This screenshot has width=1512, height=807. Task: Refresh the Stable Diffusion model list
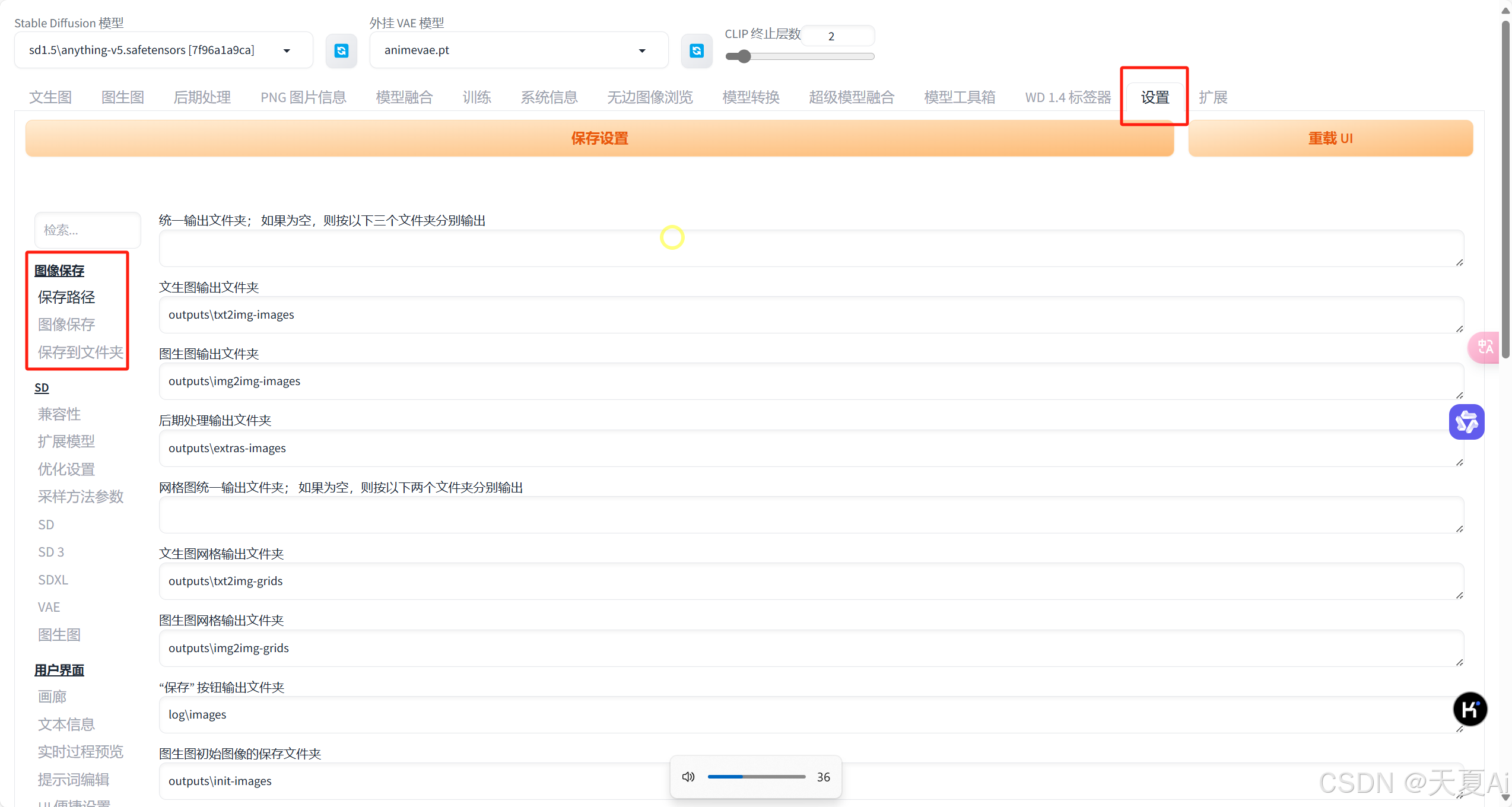pos(341,51)
